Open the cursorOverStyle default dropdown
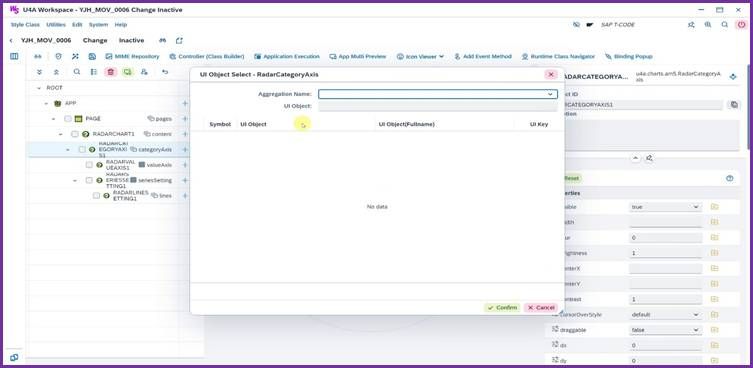The image size is (753, 368). [x=665, y=315]
